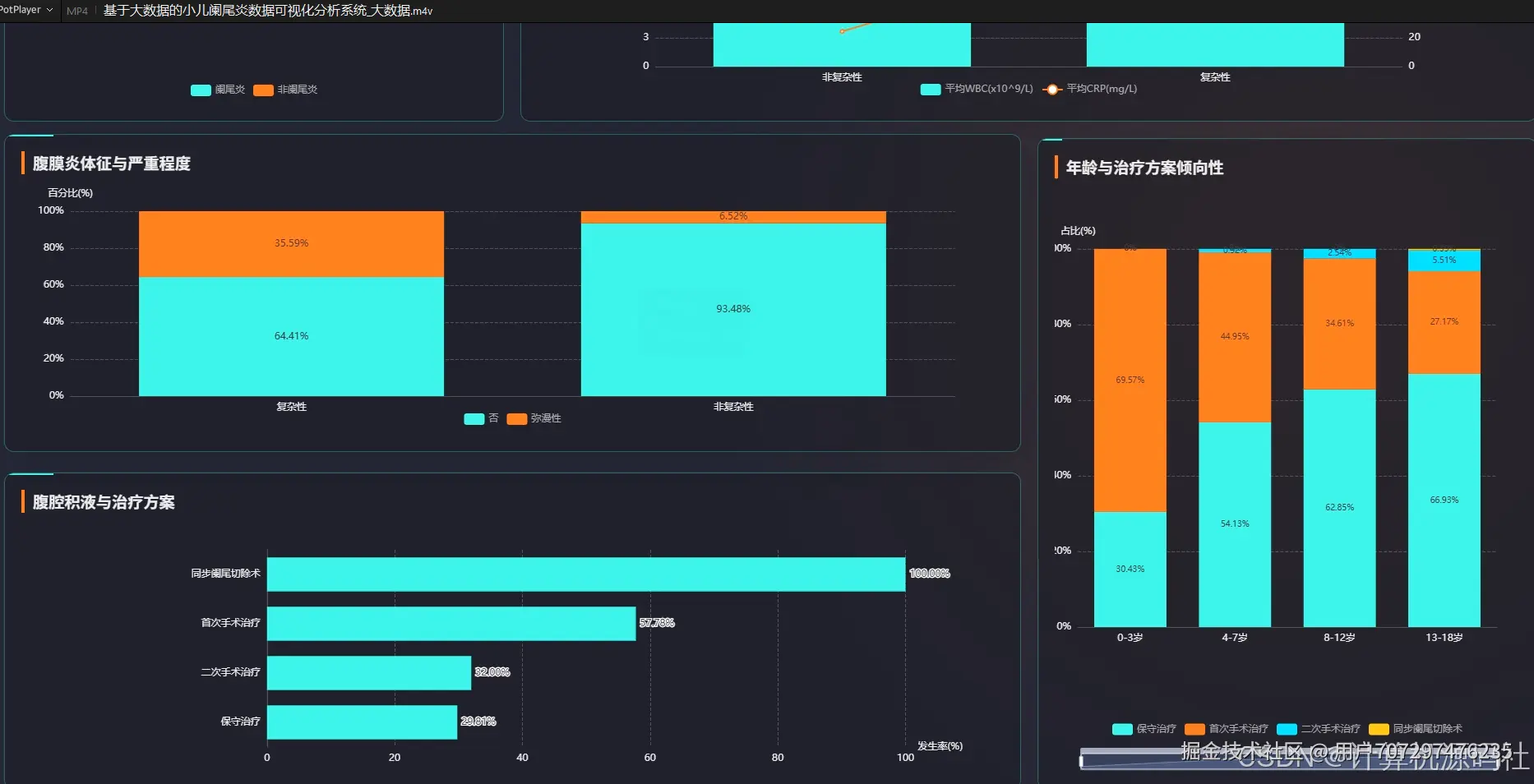Click the 13-18岁 axis label
This screenshot has height=784, width=1534.
coord(1444,638)
